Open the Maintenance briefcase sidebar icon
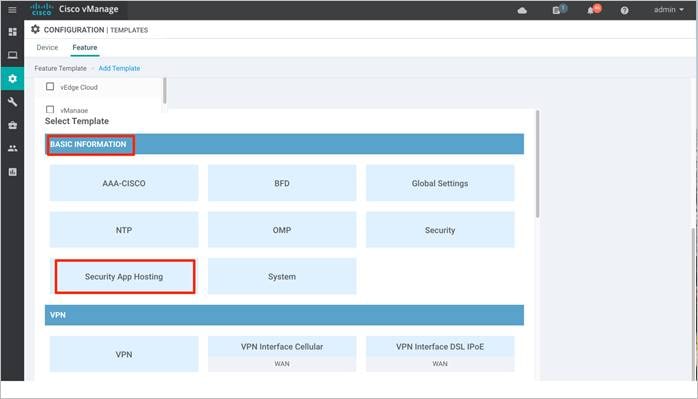698x399 pixels. 12,125
